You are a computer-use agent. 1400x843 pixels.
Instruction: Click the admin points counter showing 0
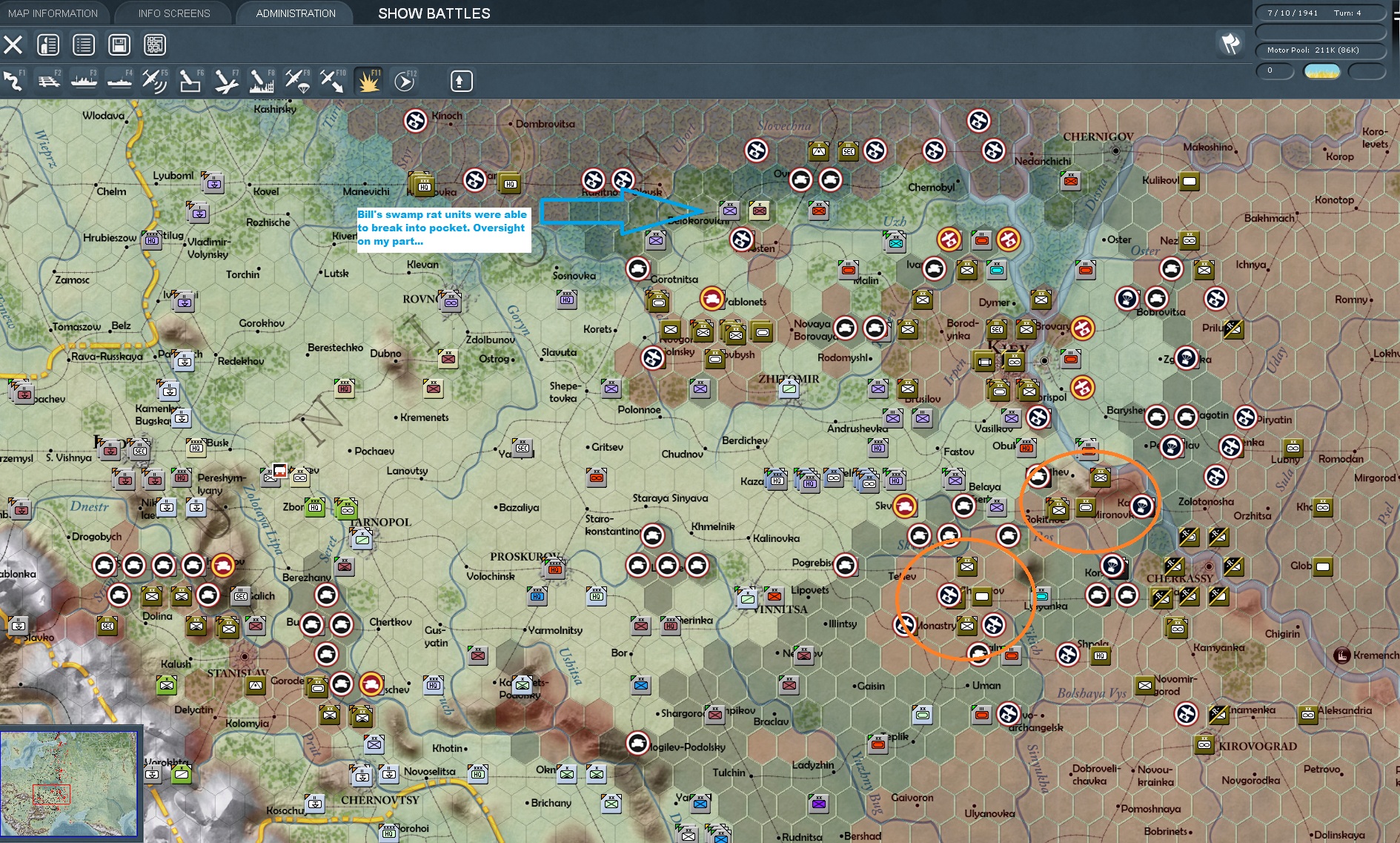coord(1275,71)
